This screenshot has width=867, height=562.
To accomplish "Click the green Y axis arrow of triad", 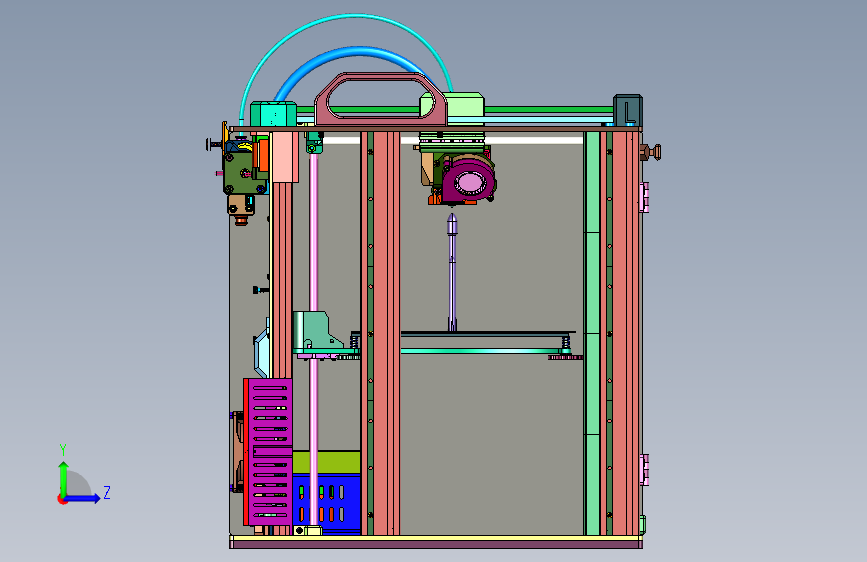I will click(x=63, y=478).
